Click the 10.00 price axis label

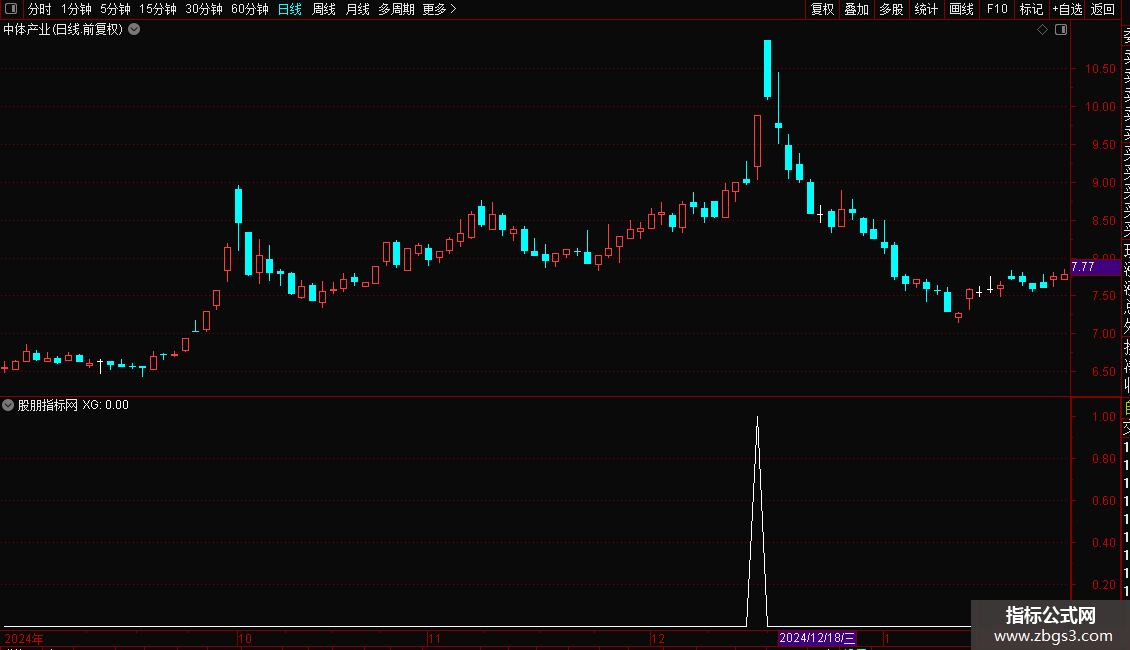pos(1100,107)
